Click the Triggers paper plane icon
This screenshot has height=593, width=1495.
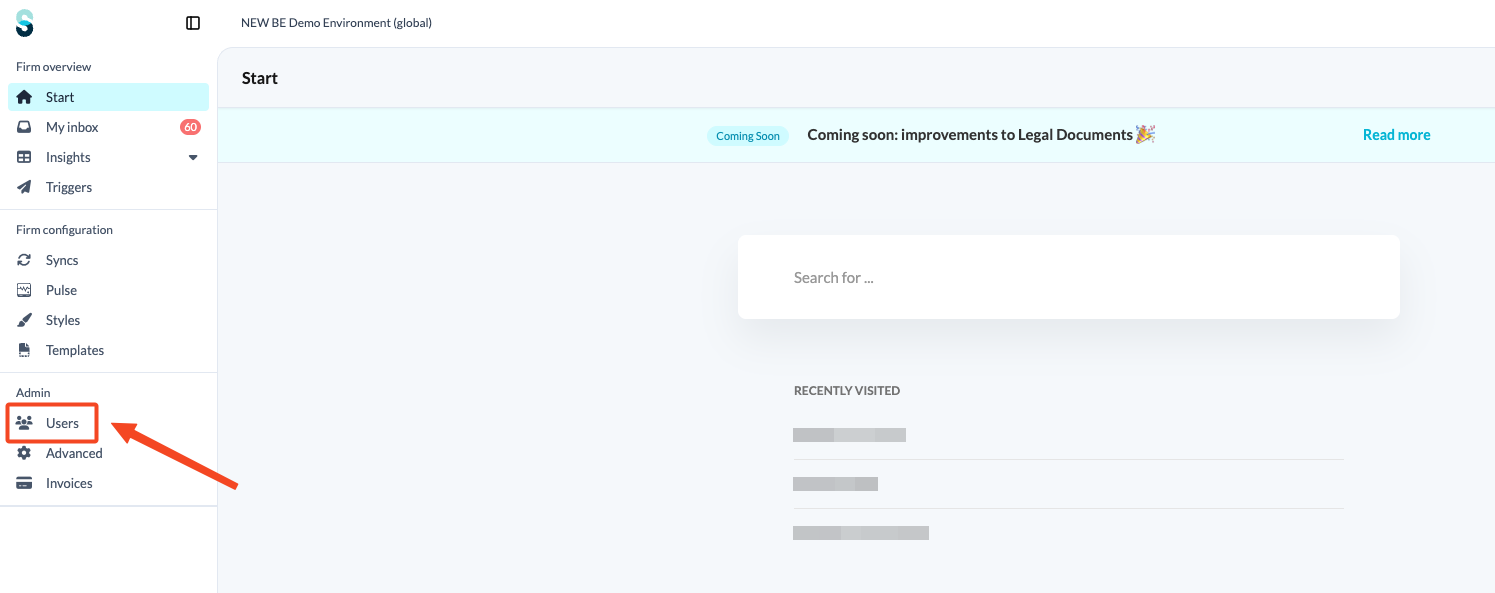click(25, 187)
